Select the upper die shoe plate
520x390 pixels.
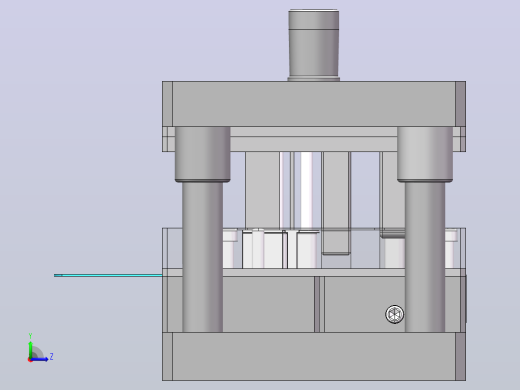314,104
